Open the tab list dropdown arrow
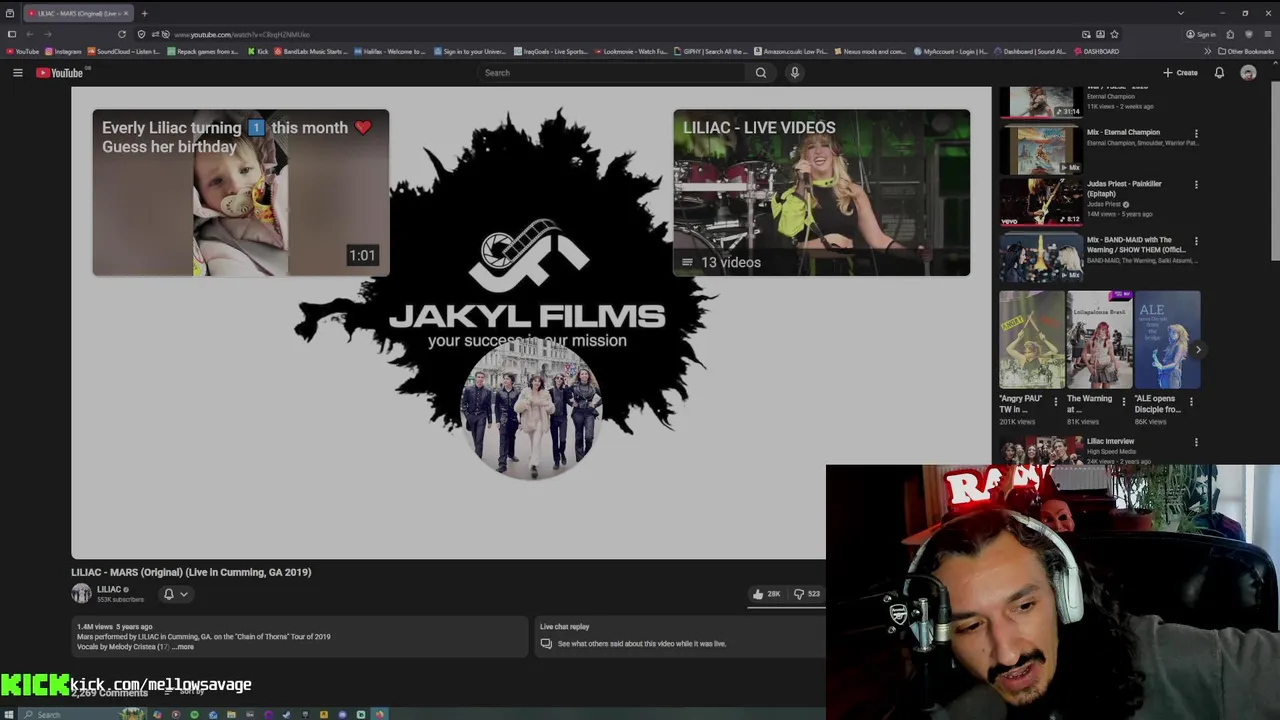This screenshot has height=720, width=1280. (x=1180, y=13)
